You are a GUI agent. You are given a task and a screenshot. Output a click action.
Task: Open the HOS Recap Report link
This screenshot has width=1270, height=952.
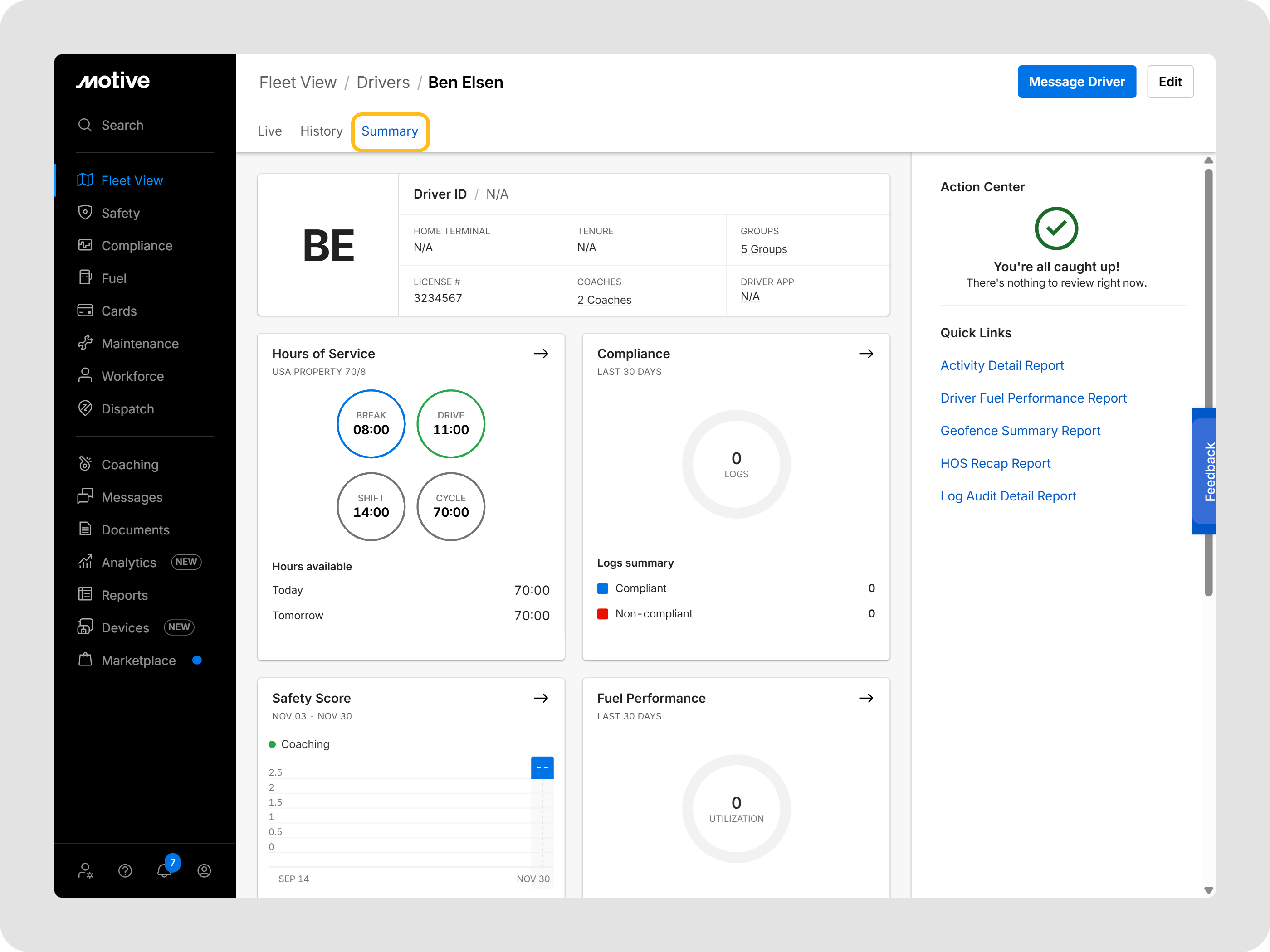tap(995, 463)
